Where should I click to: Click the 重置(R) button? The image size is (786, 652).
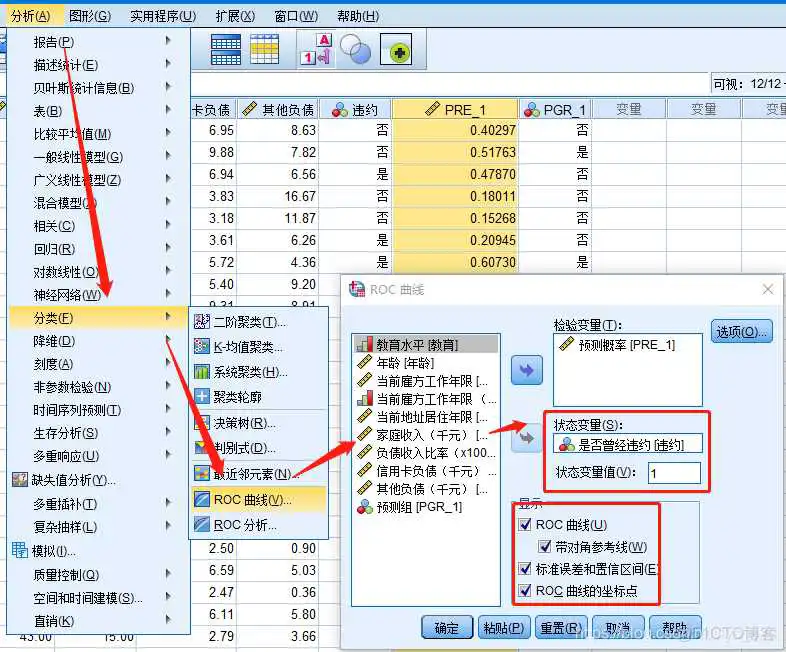pos(561,627)
